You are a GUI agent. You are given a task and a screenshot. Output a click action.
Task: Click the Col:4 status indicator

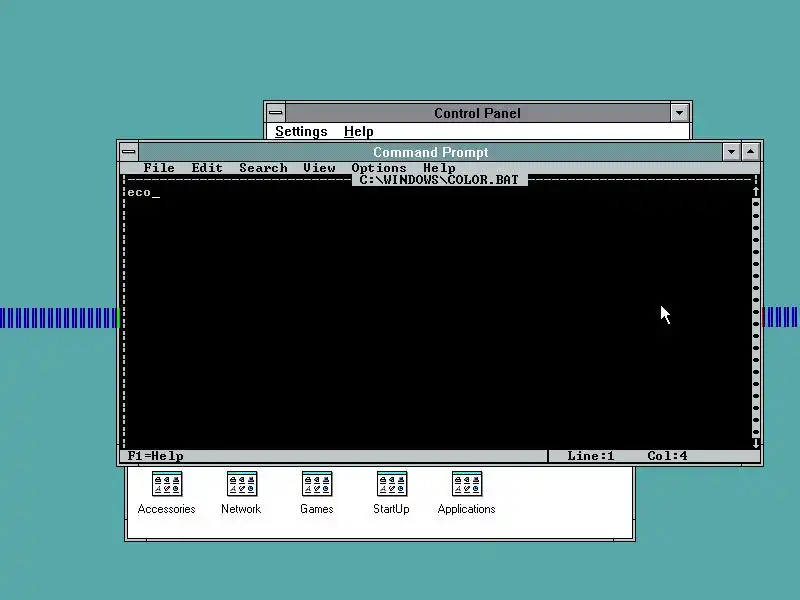(x=667, y=456)
